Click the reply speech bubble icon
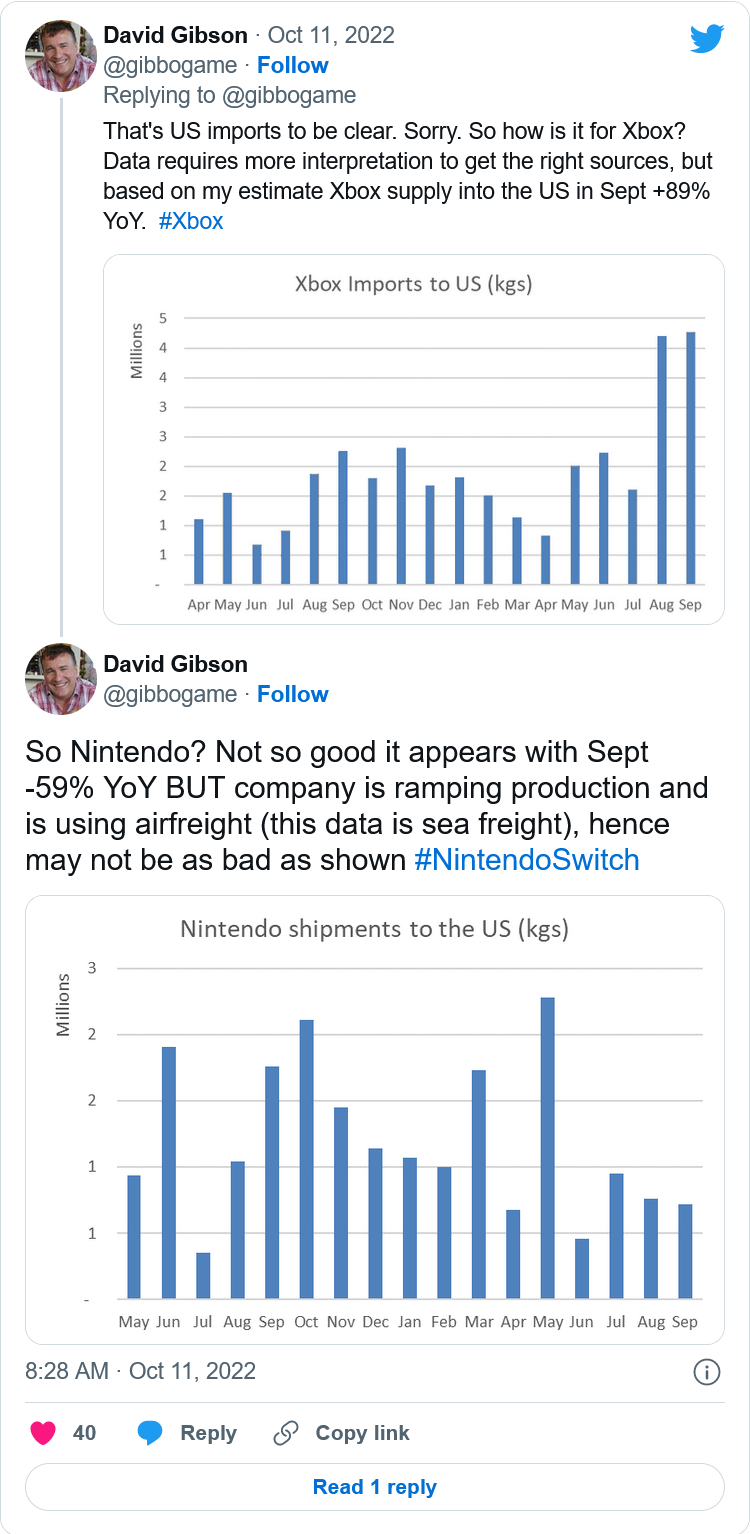750x1534 pixels. [150, 1433]
